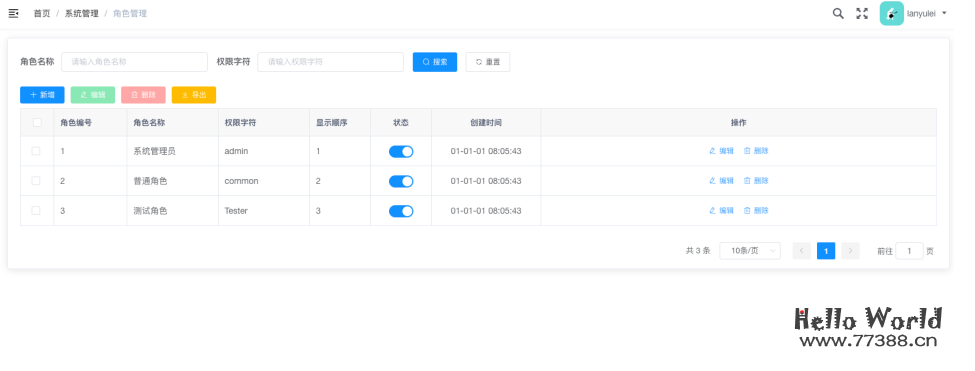The height and width of the screenshot is (371, 975).
Task: Click next page arrow in pagination
Action: tap(850, 251)
